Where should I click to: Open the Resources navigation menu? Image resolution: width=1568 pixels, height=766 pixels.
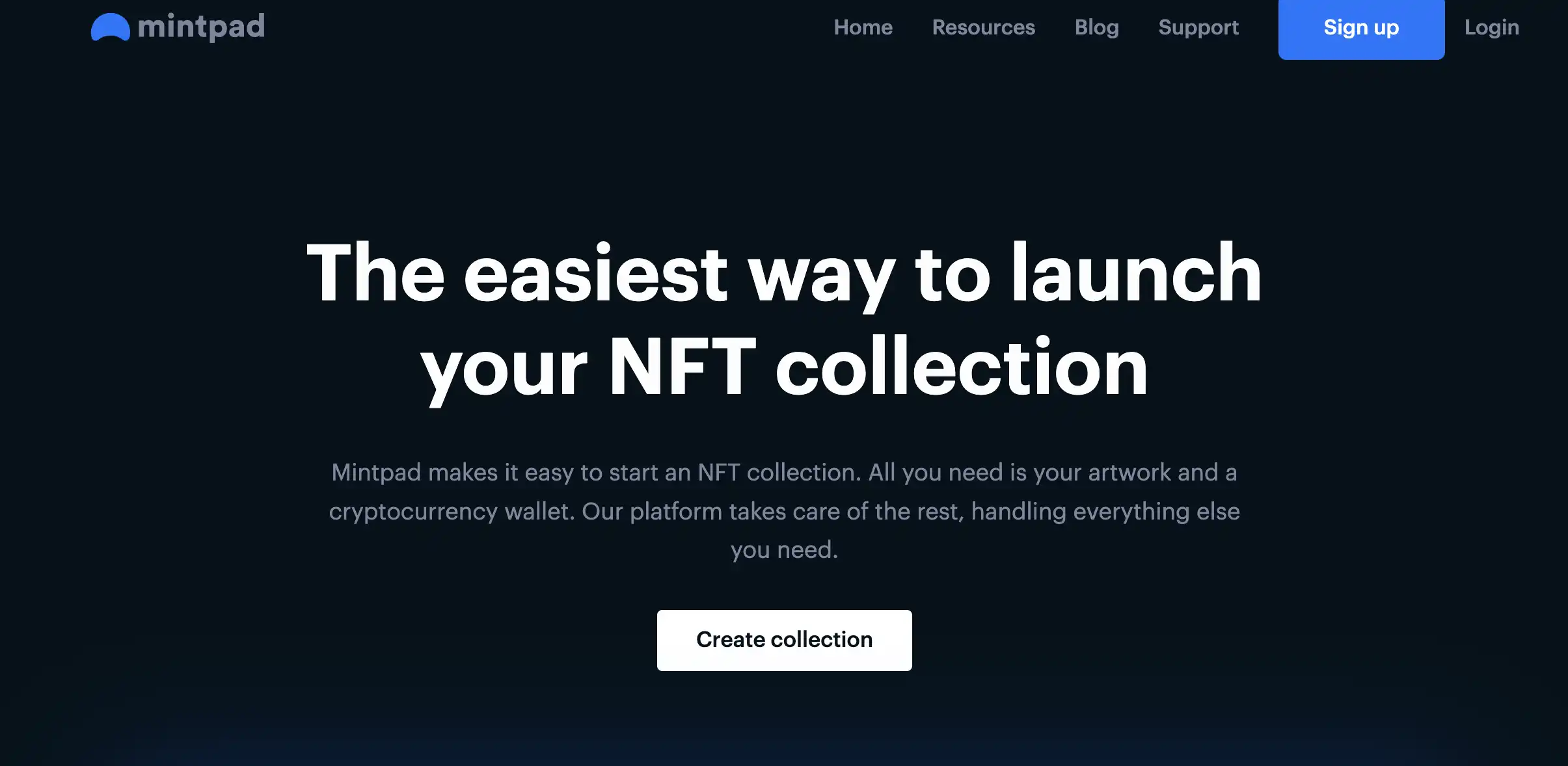click(984, 27)
